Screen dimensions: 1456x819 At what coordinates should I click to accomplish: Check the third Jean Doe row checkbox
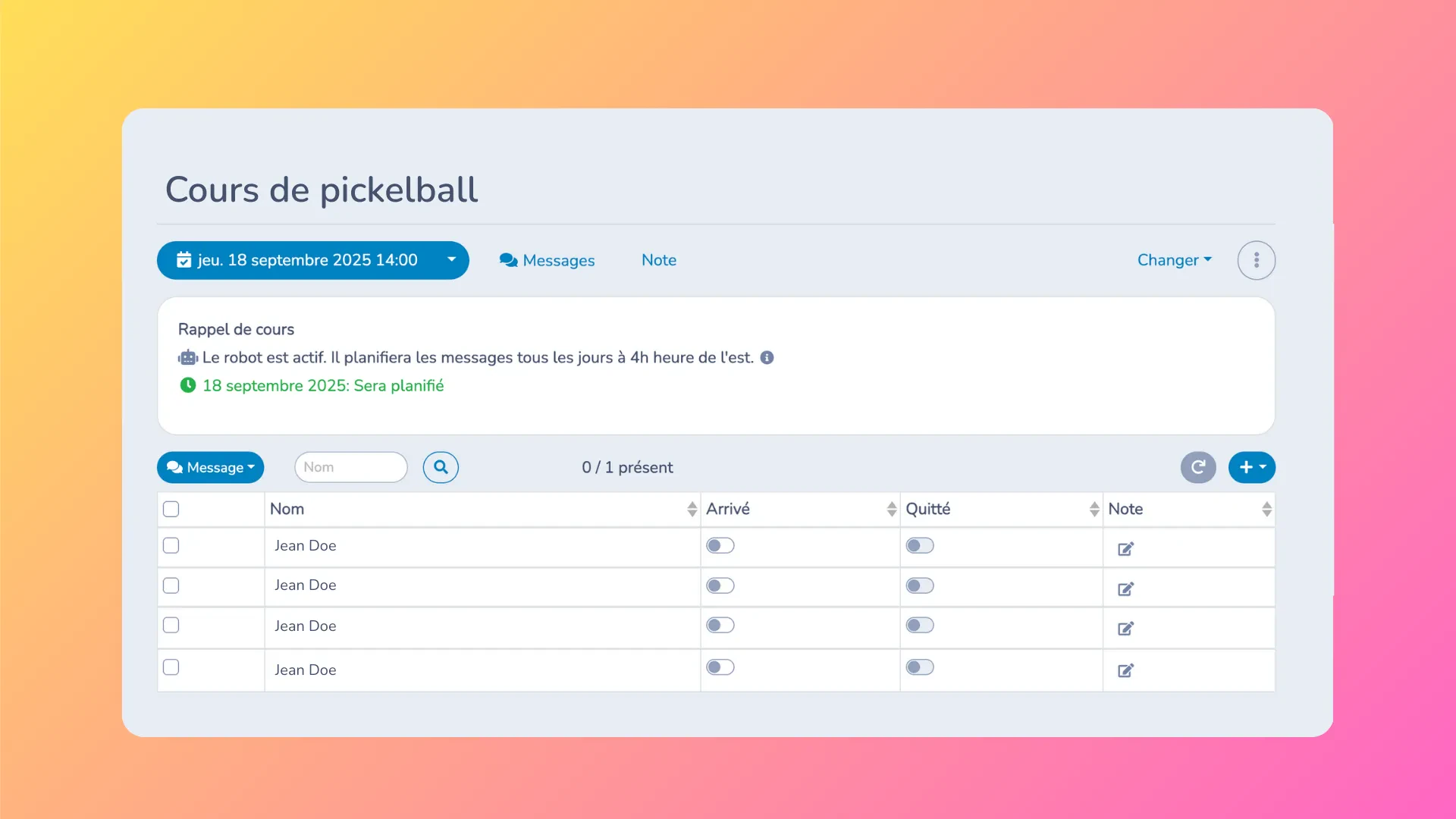click(171, 625)
